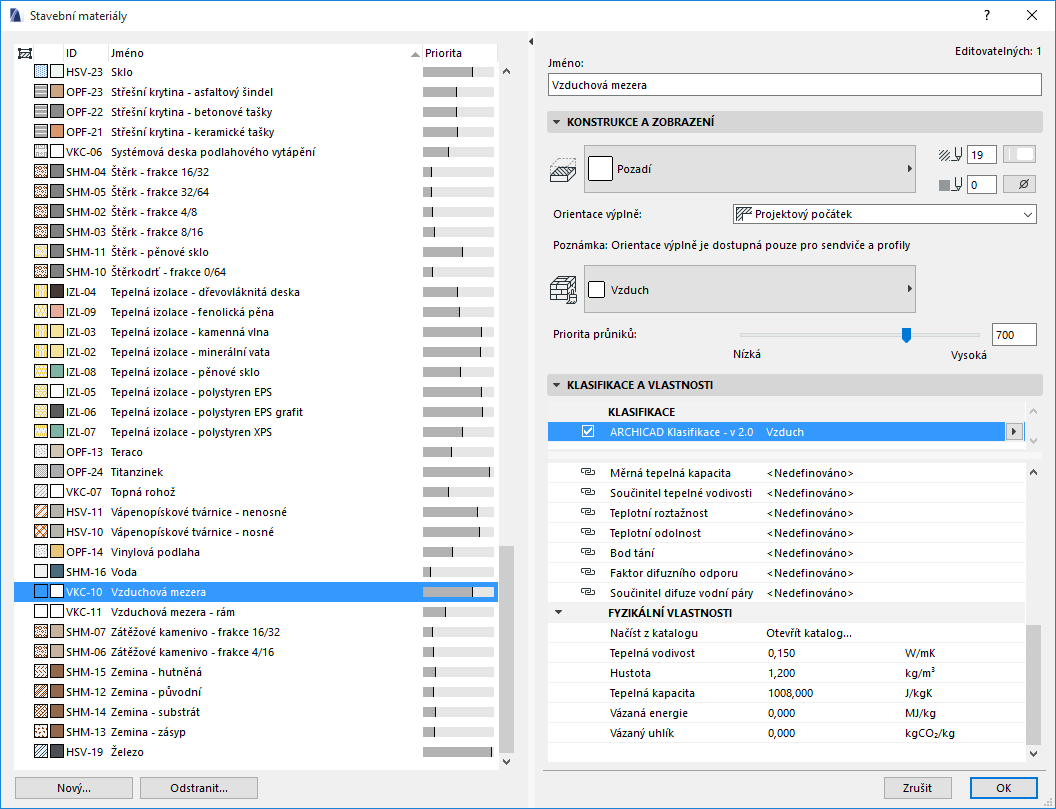This screenshot has height=809, width=1056.
Task: Select the Systémová deska podlahového vytápění row
Action: tap(256, 152)
